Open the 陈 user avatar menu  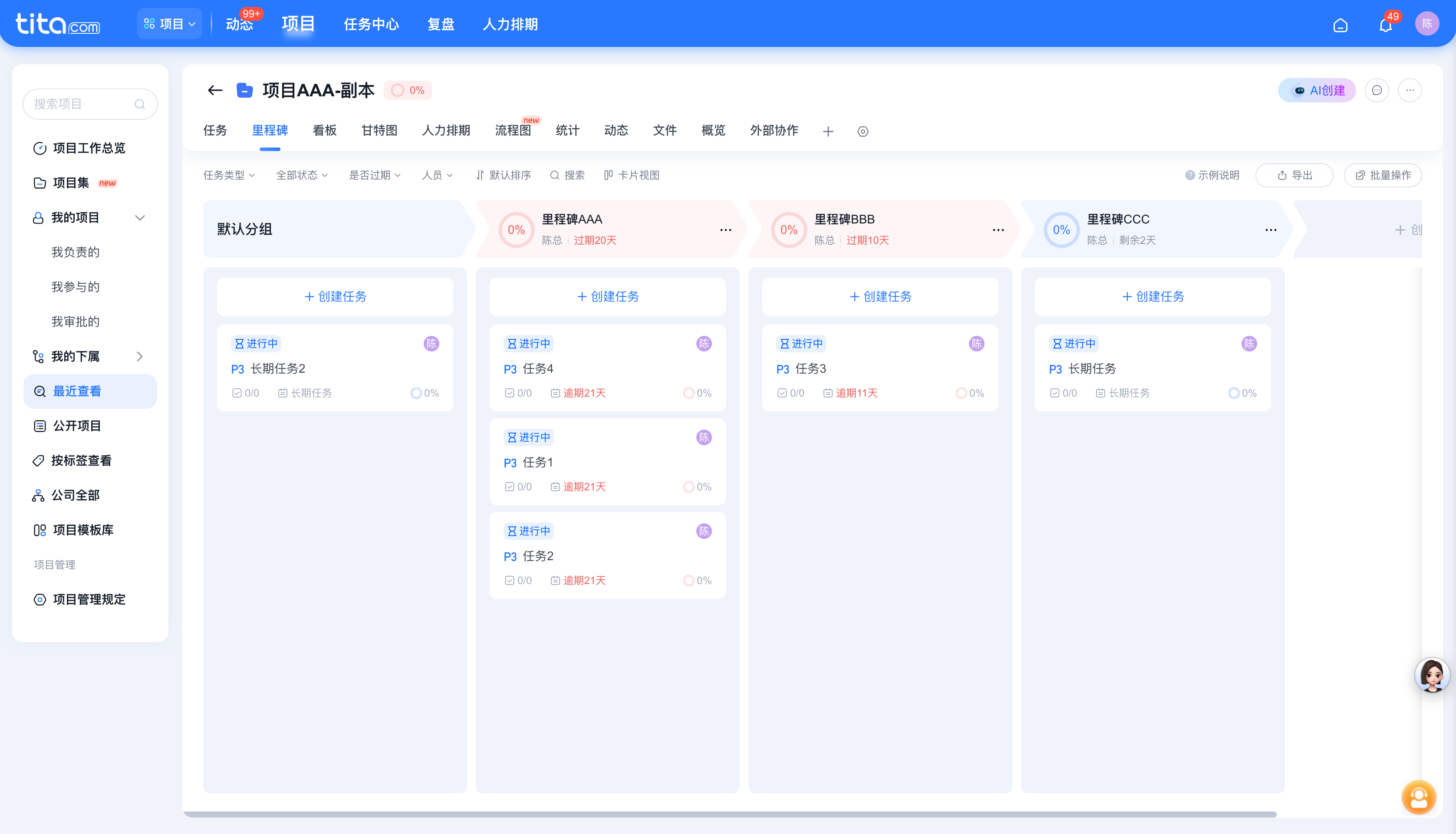pos(1427,23)
